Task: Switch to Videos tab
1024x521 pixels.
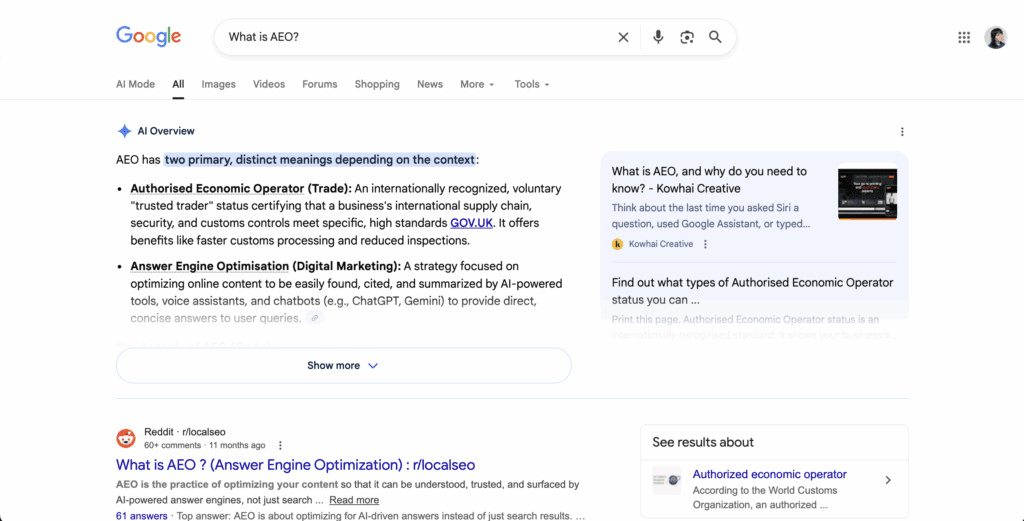Action: [x=269, y=84]
